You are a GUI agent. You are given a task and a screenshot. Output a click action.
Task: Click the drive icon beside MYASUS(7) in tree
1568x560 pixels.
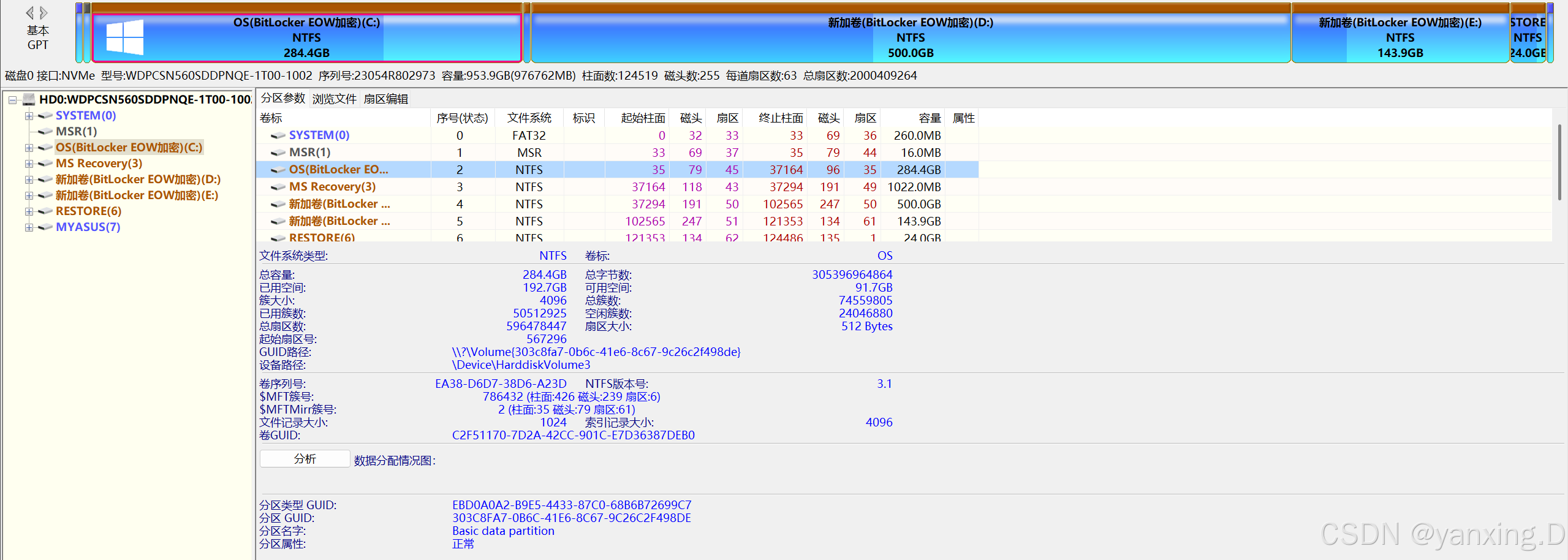(44, 227)
